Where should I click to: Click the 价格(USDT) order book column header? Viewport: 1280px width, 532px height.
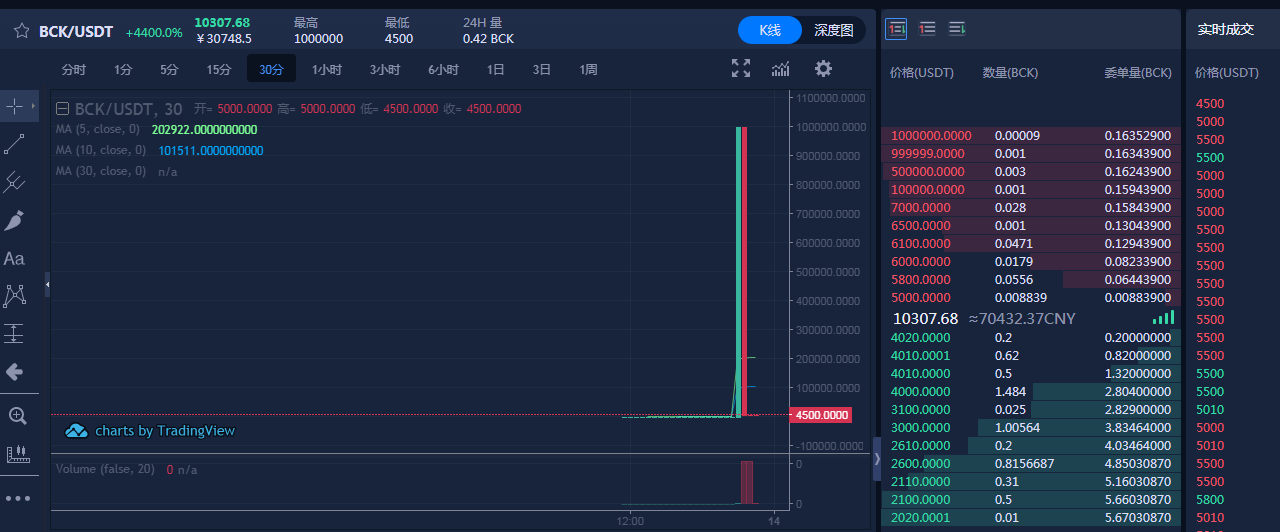921,74
